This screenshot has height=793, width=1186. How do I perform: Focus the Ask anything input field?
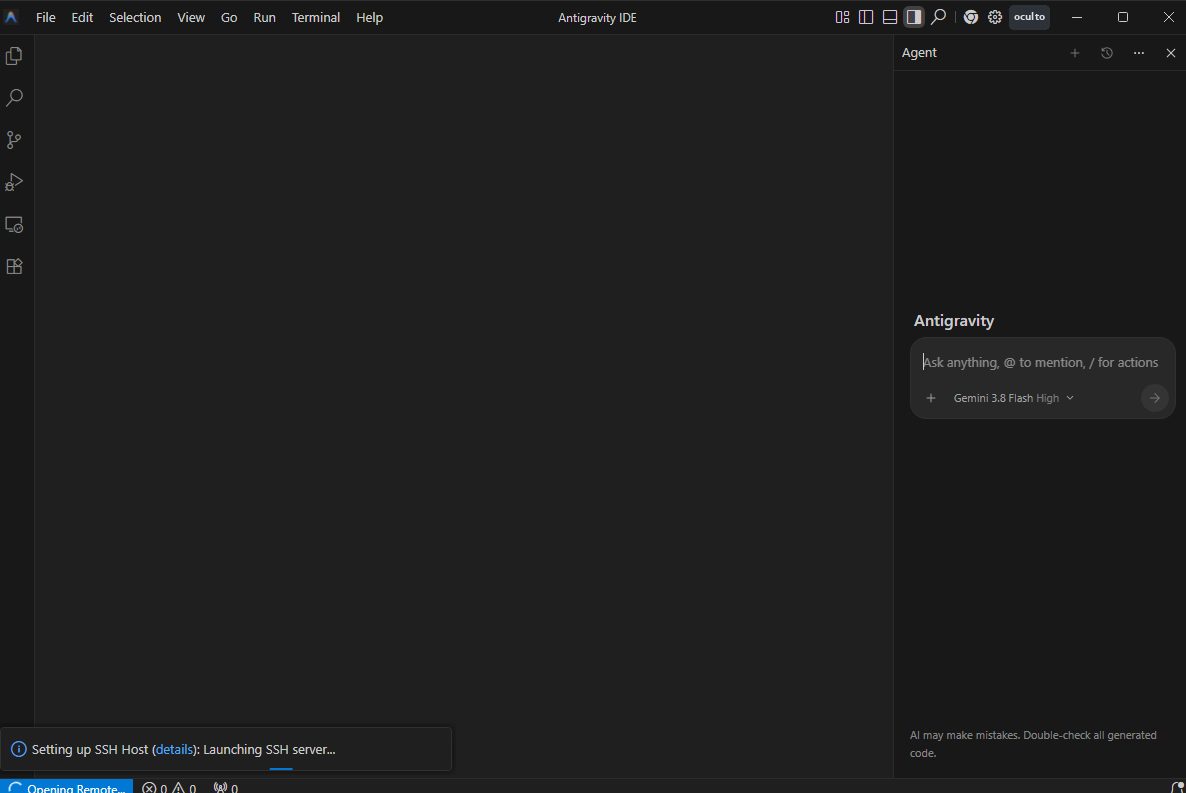(1042, 362)
